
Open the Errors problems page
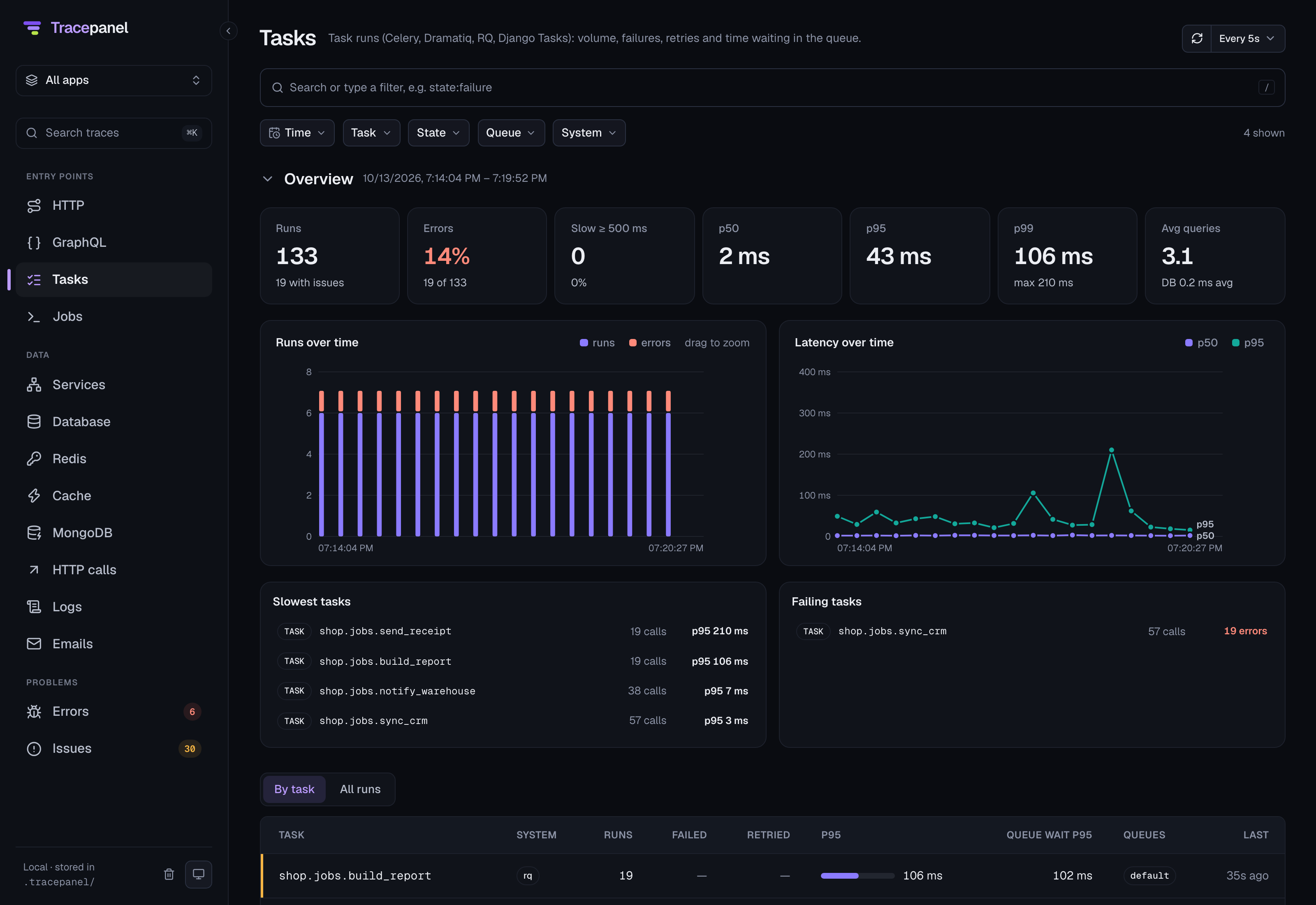(114, 712)
